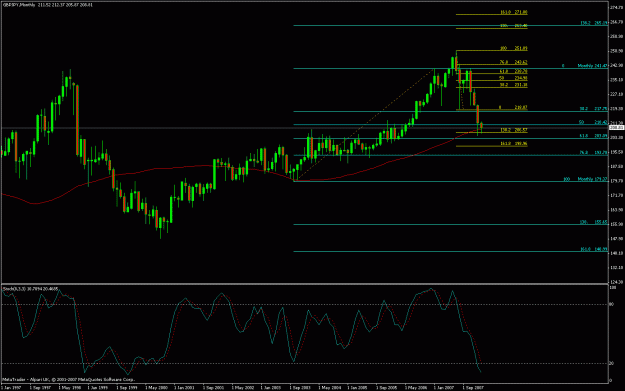
Task: Select the yellow 61.8 Fibonacci level label
Action: click(514, 71)
